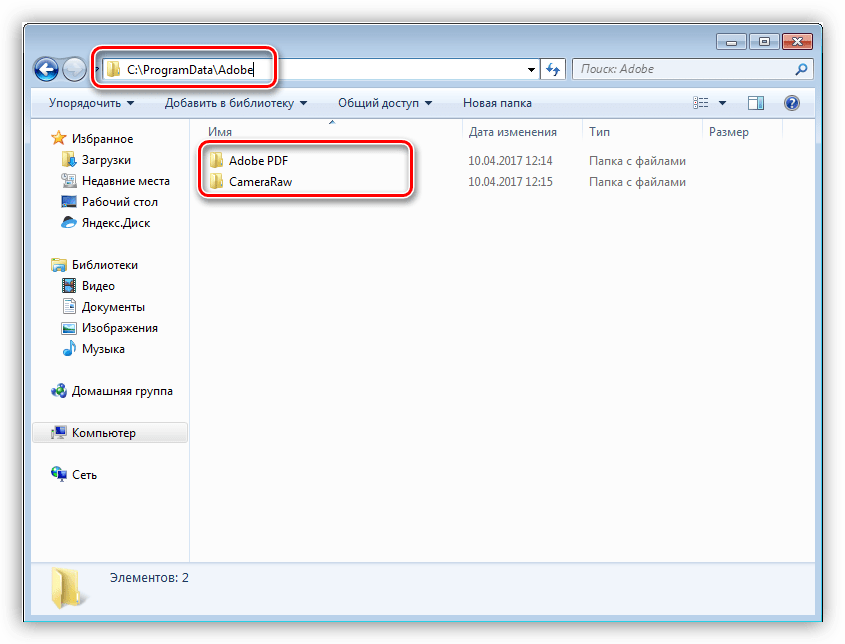Click type cell of CameraRaw row
Screen dimensions: 845x644
(x=637, y=182)
